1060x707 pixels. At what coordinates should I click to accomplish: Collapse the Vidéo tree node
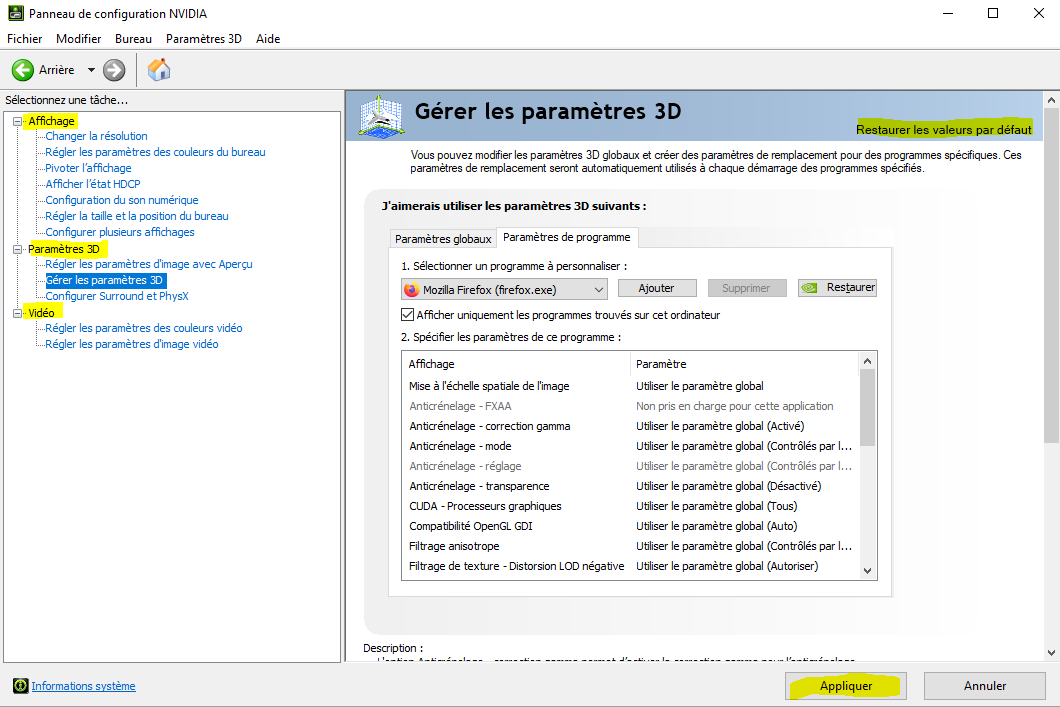point(18,313)
